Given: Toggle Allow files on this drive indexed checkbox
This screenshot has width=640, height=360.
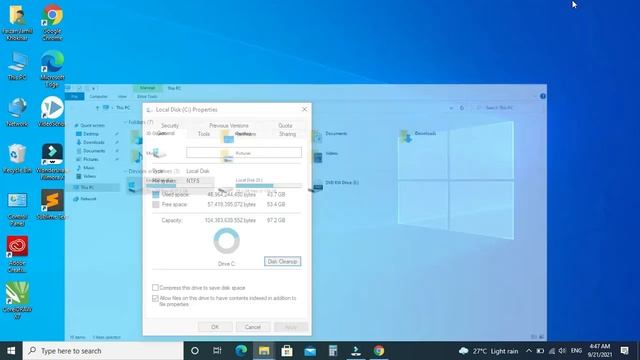Looking at the screenshot, I should (x=155, y=298).
